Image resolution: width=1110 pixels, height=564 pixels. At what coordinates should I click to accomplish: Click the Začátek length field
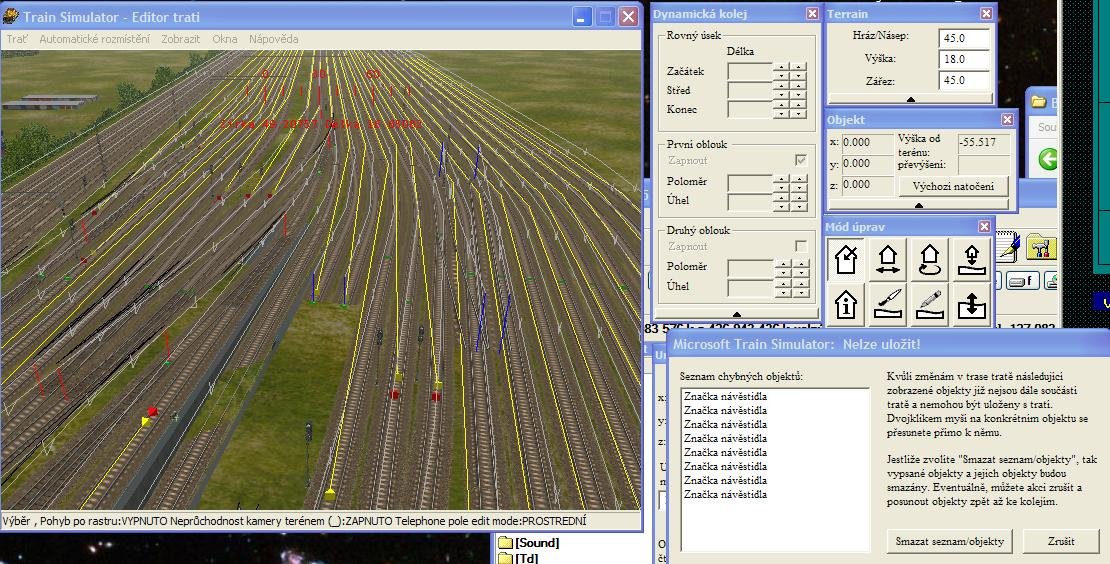click(x=750, y=71)
